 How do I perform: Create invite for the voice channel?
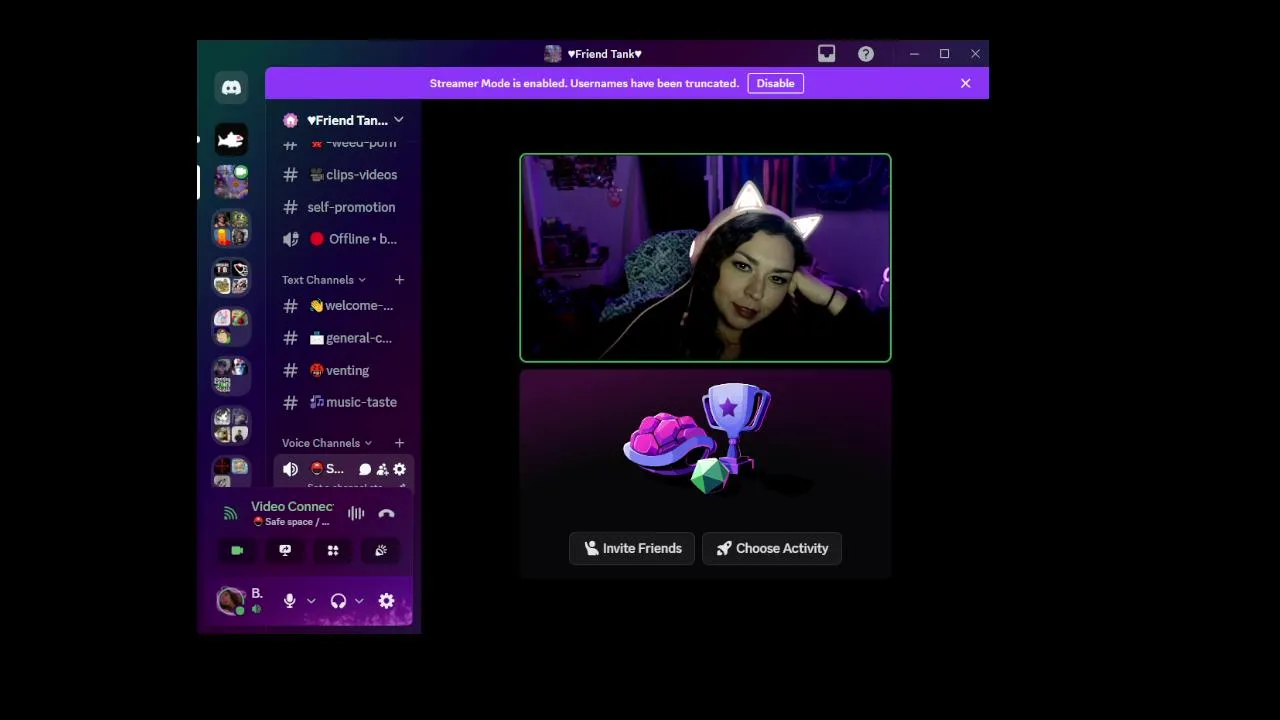tap(382, 470)
